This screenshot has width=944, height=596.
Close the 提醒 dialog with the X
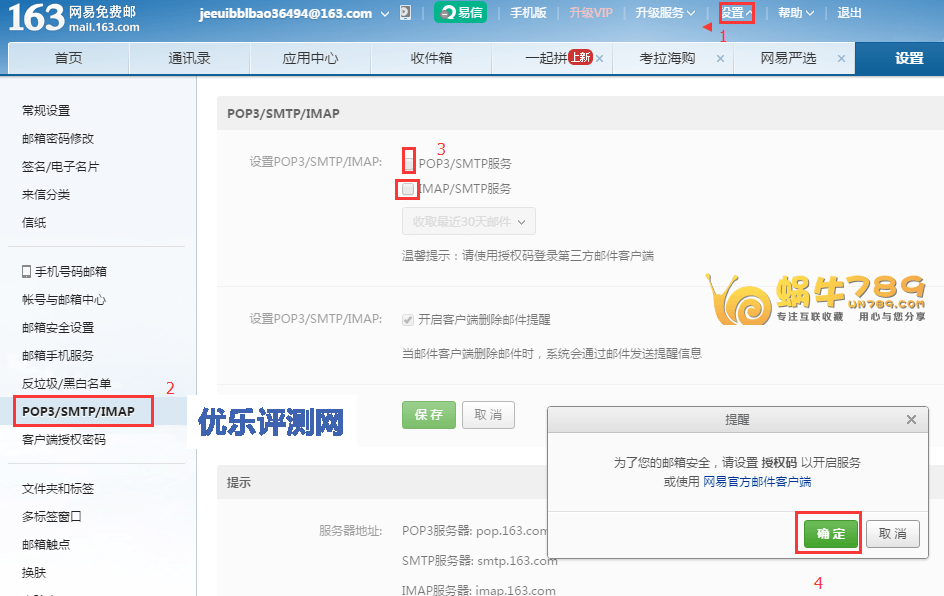pos(911,420)
